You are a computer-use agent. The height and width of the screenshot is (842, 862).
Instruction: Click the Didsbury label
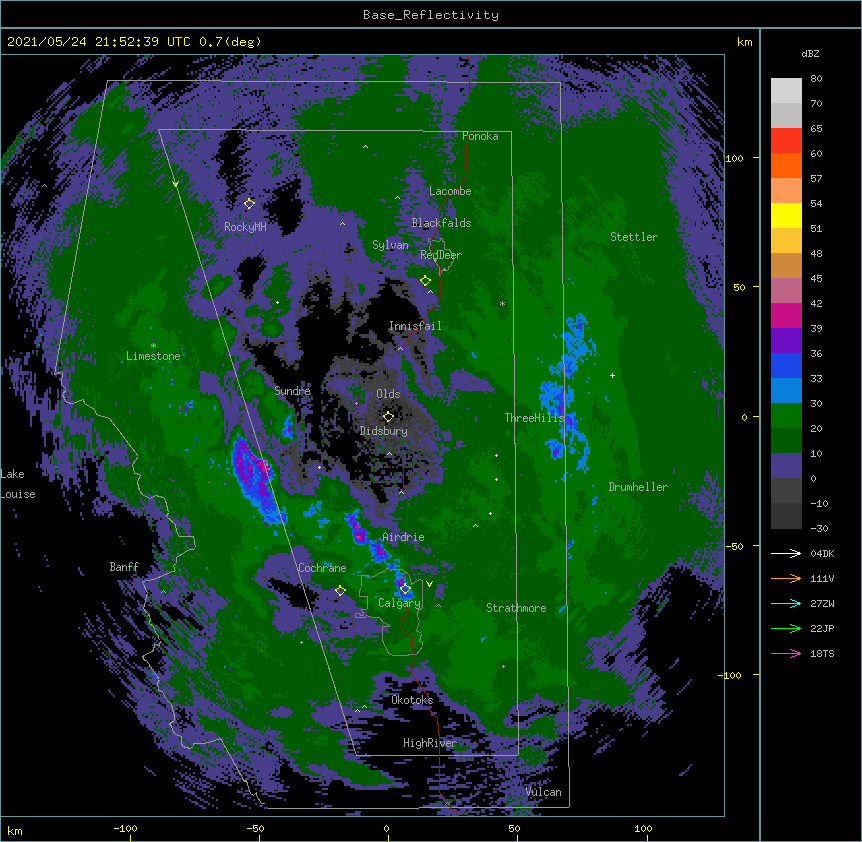click(384, 431)
